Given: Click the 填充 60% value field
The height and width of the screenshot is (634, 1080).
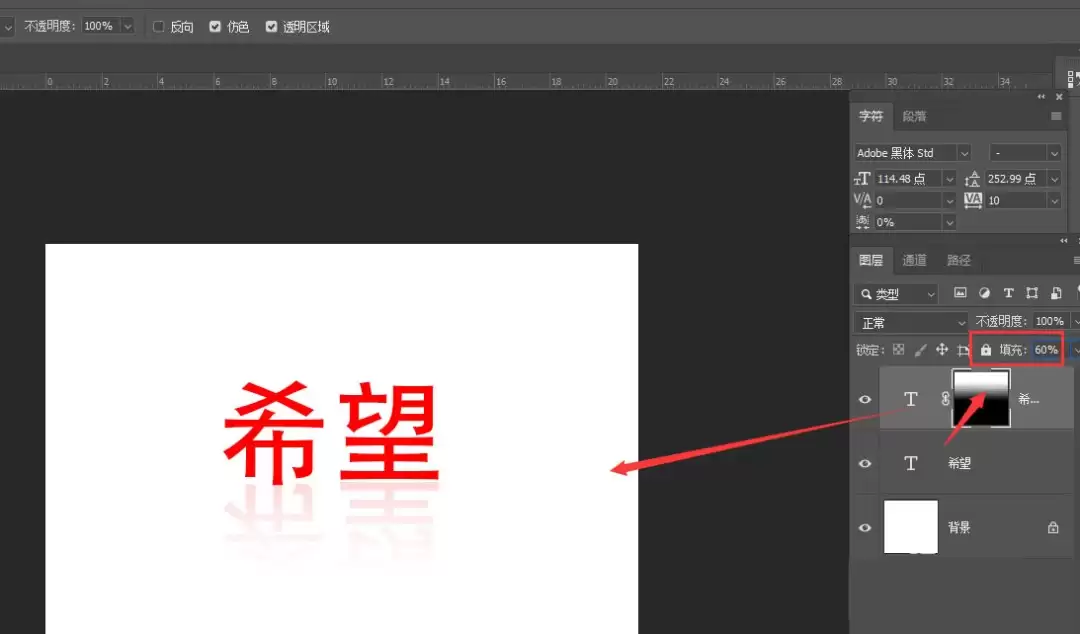Looking at the screenshot, I should click(1046, 350).
